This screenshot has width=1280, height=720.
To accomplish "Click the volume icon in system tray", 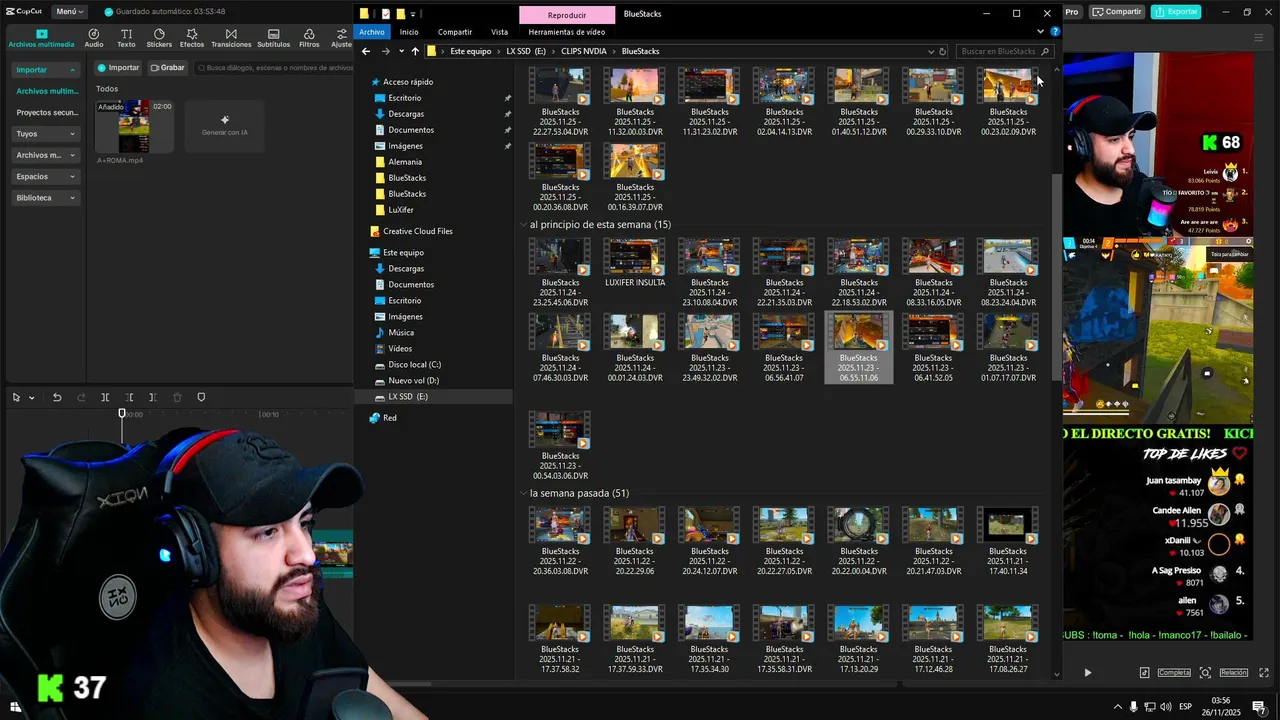I will pos(1166,707).
